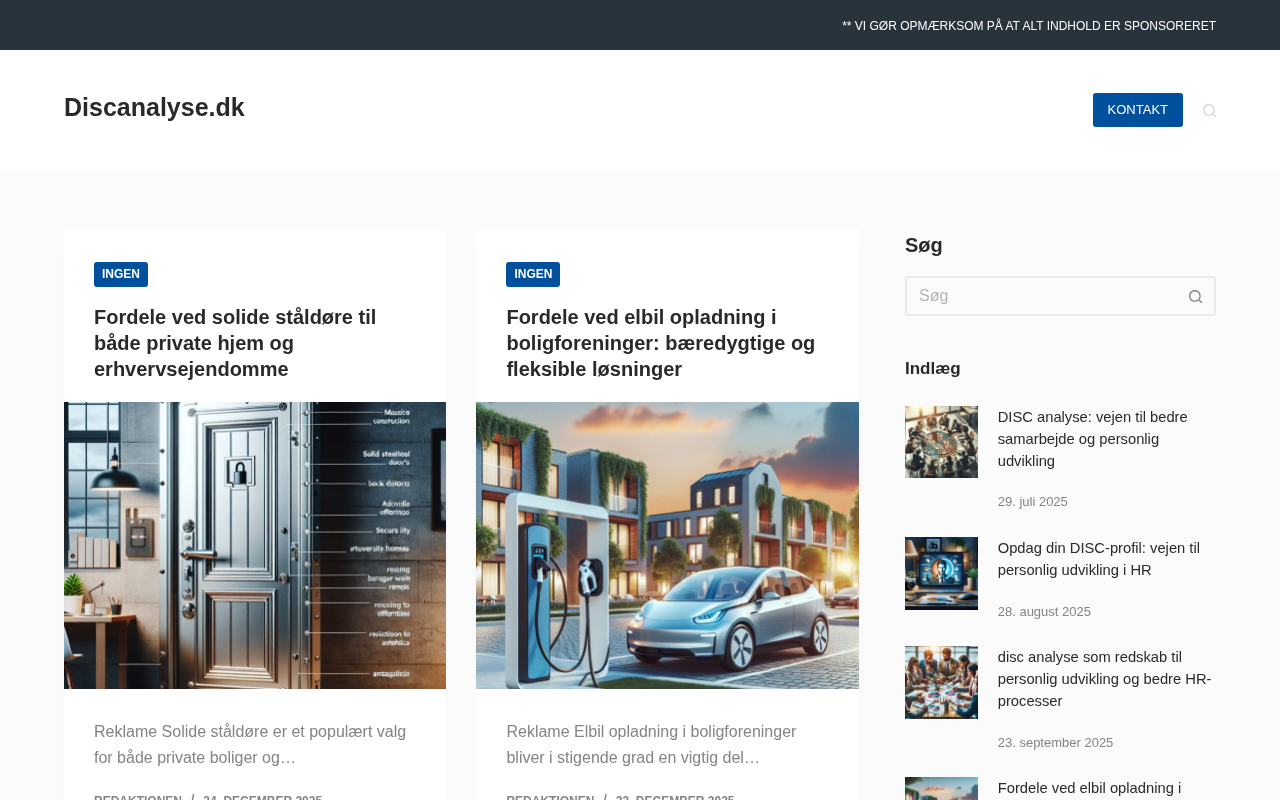Submit the sidebar search with magnifier button
This screenshot has height=800, width=1280.
pyautogui.click(x=1195, y=296)
